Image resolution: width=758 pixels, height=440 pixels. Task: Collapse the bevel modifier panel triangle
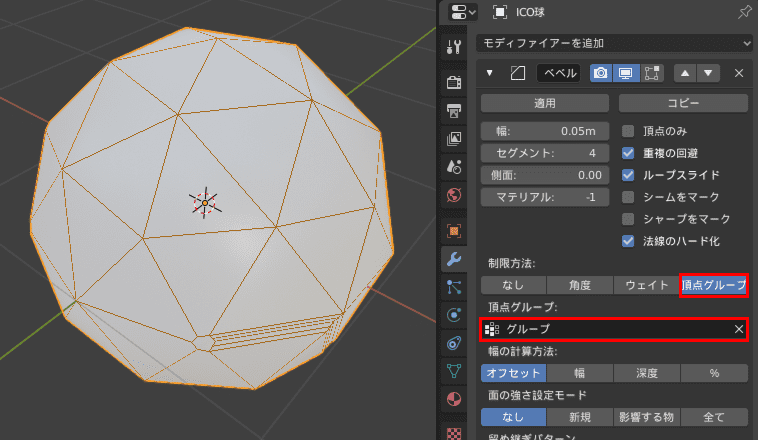tap(490, 73)
